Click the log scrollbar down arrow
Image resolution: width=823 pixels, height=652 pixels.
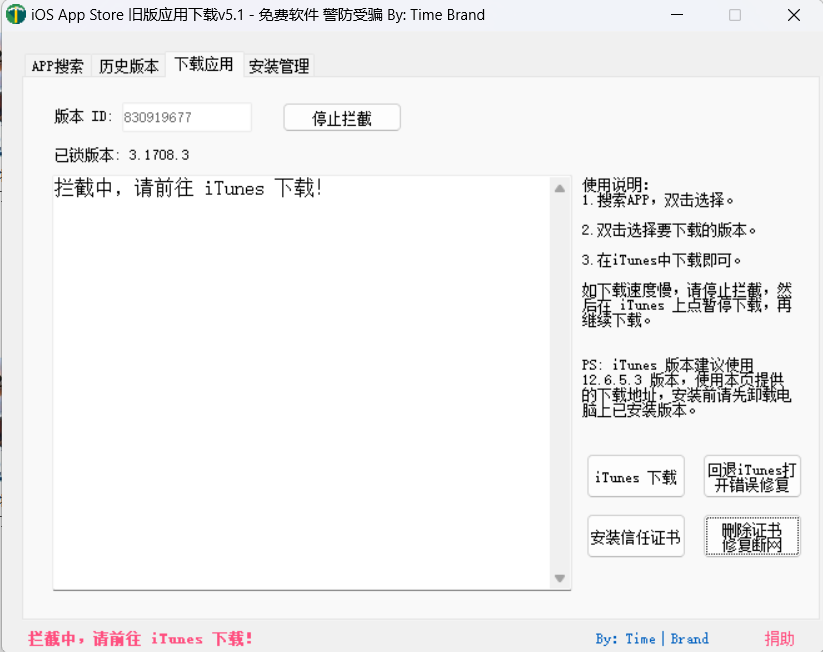pos(560,578)
